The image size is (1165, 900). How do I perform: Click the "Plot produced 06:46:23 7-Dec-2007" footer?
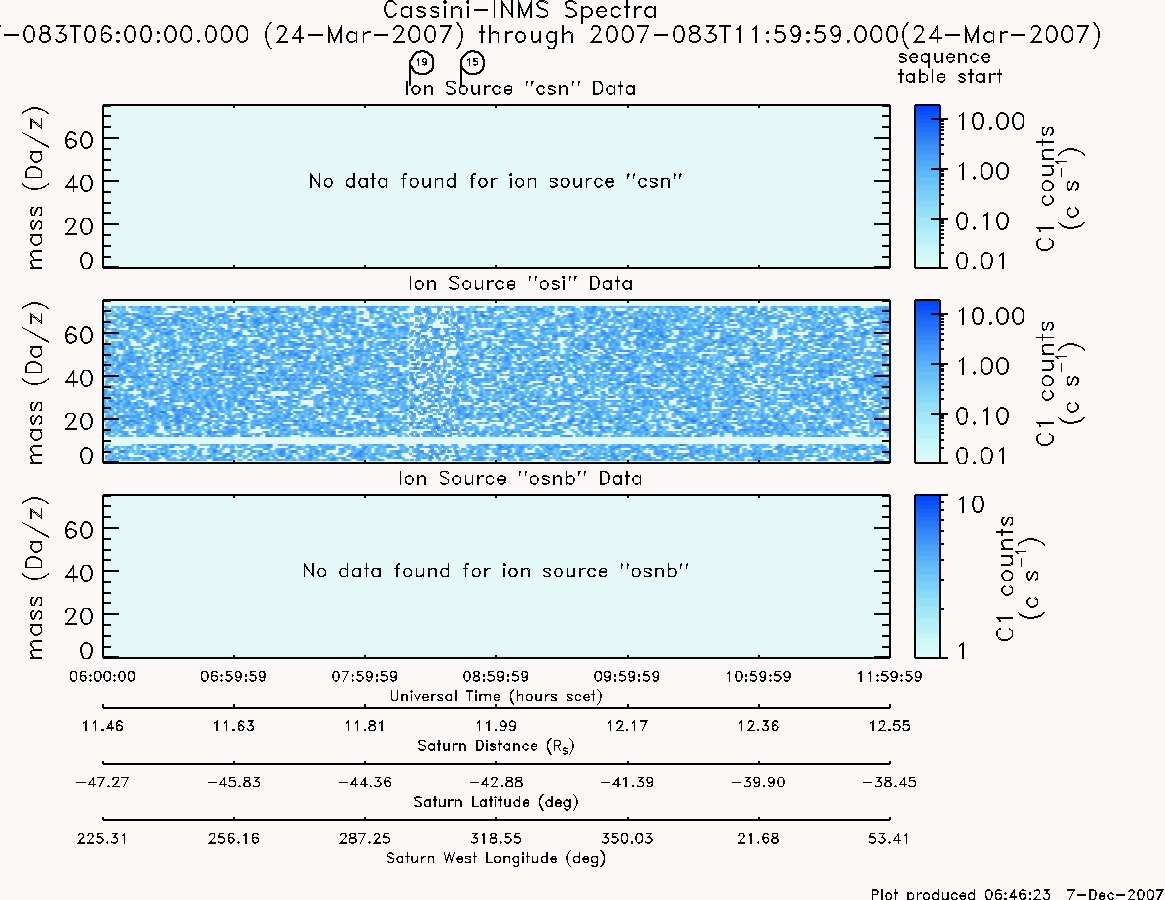tap(1017, 893)
